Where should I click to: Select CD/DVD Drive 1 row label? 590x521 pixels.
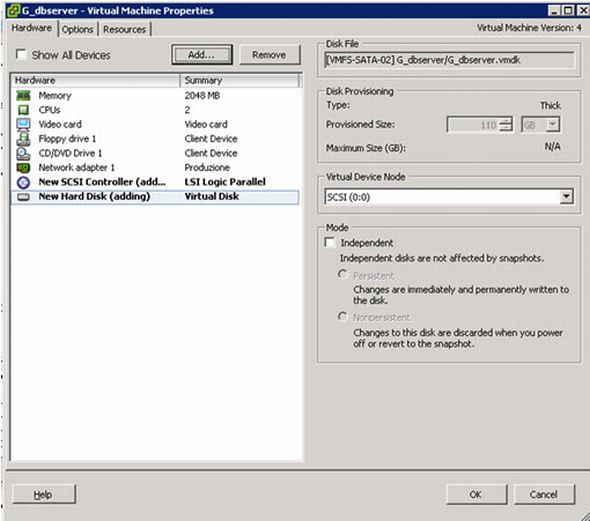tap(70, 153)
